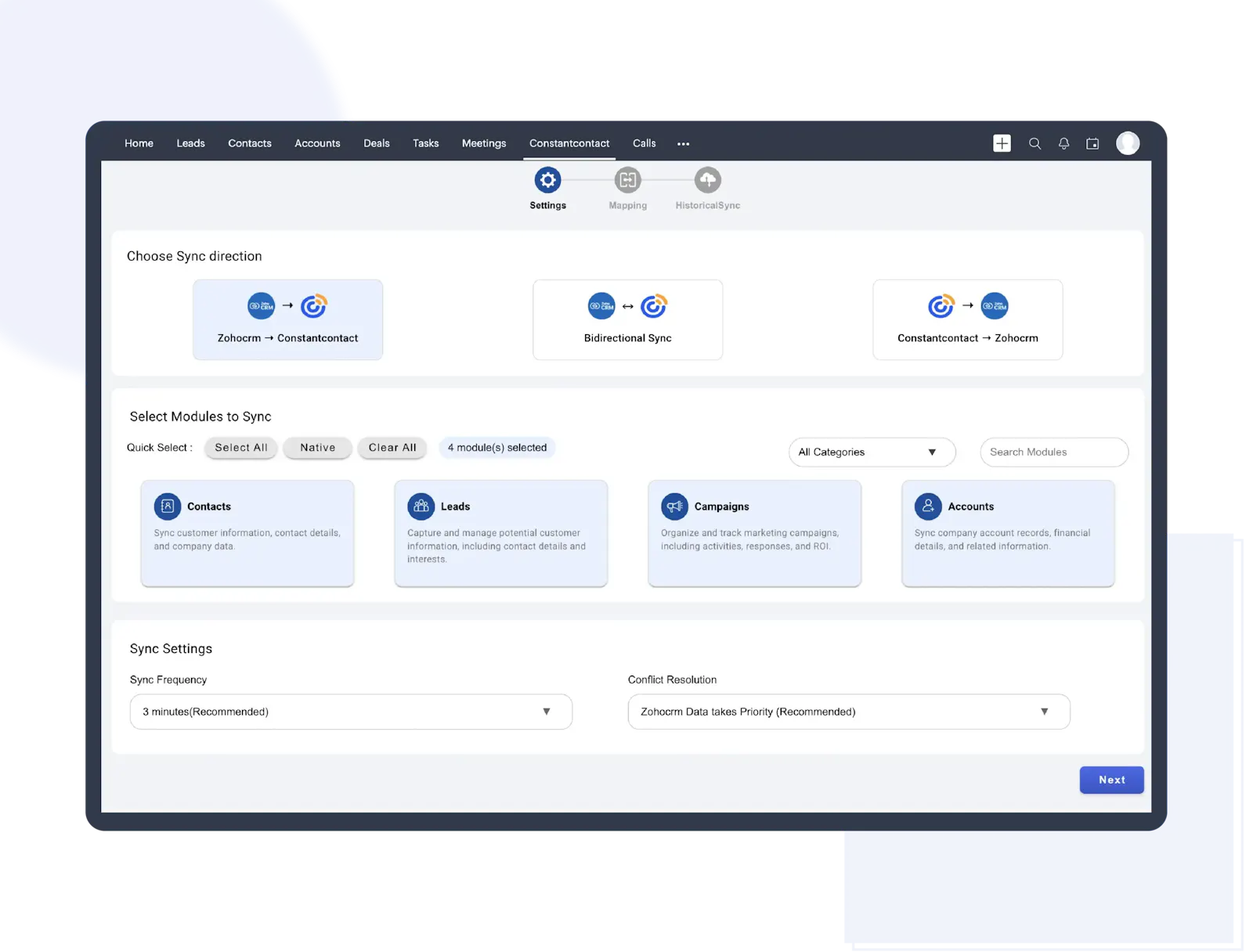Open the All Categories dropdown
This screenshot has width=1253, height=952.
[x=872, y=452]
